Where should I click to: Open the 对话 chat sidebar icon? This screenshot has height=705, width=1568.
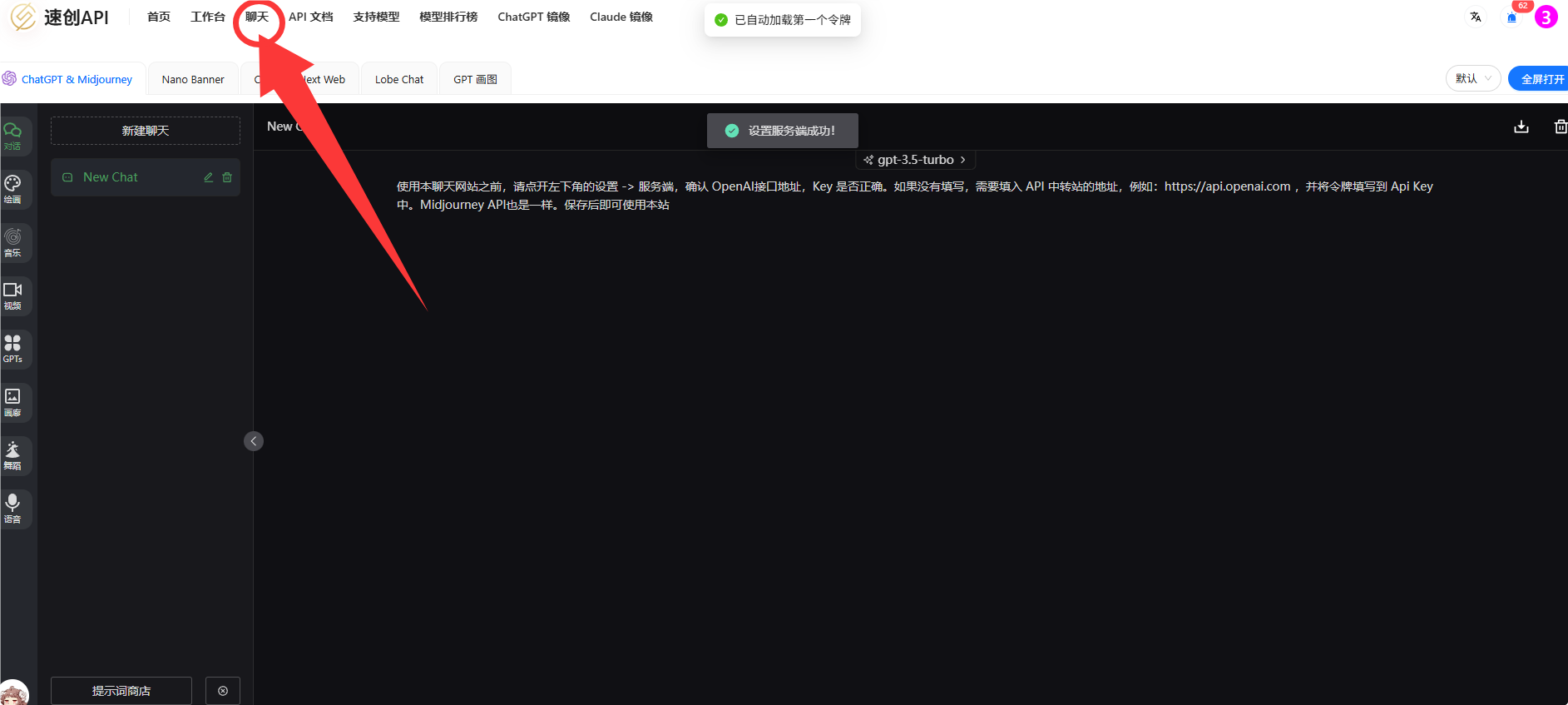click(x=13, y=136)
